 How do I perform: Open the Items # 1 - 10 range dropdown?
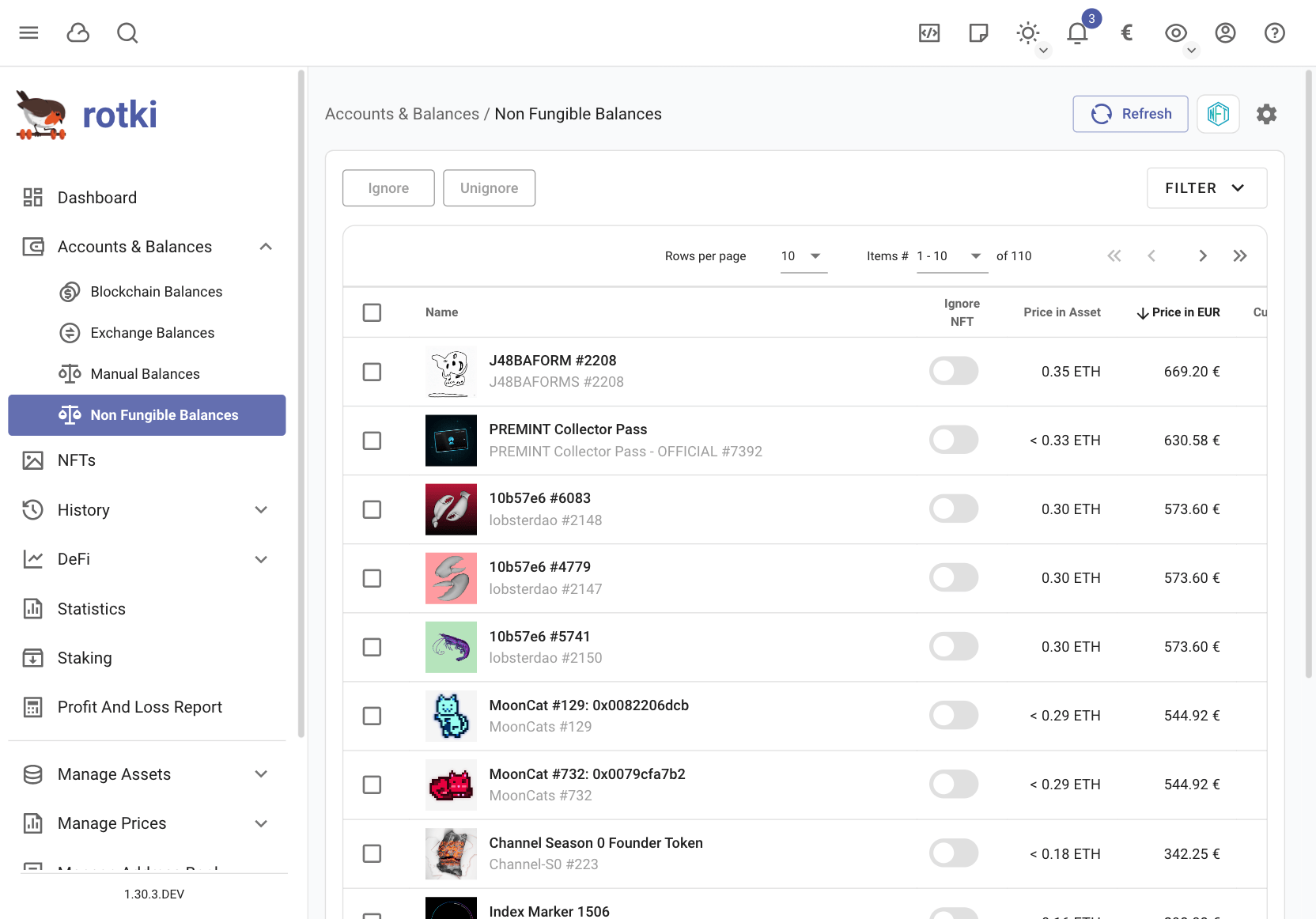952,256
